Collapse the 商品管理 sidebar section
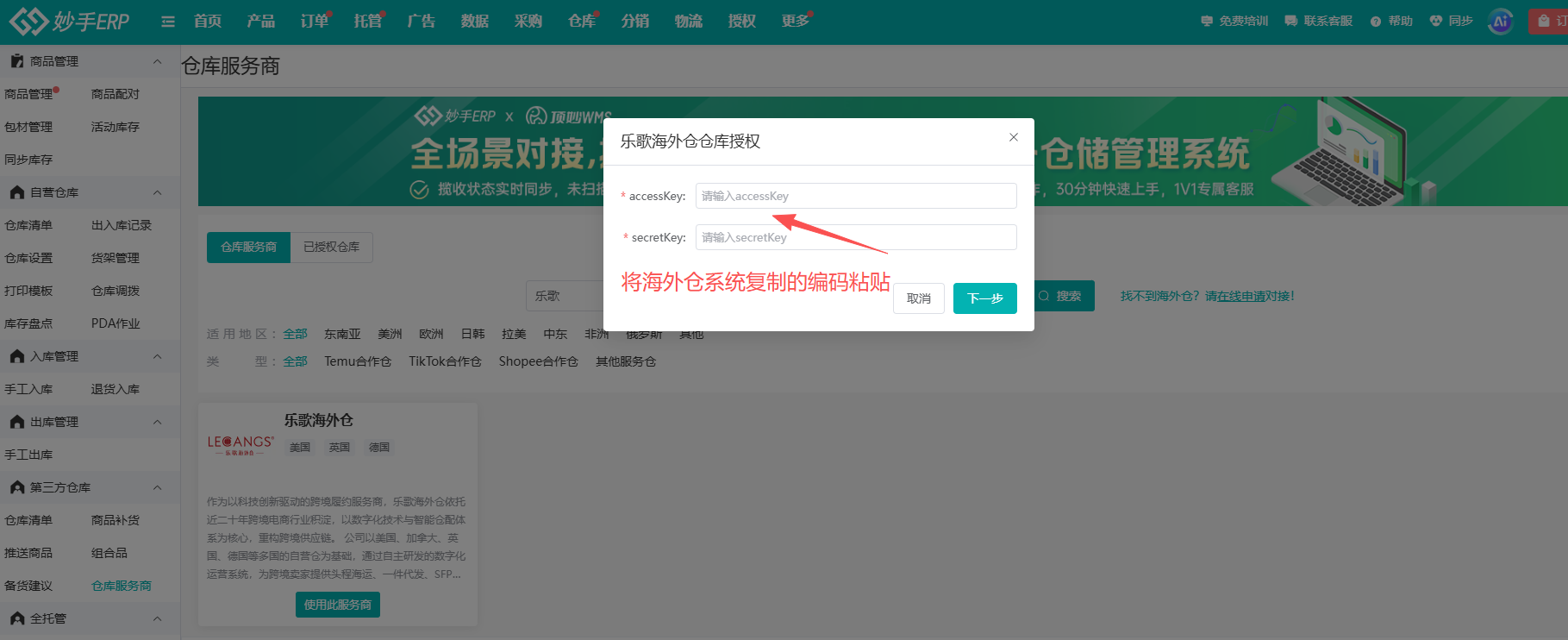The image size is (1568, 640). 157,61
